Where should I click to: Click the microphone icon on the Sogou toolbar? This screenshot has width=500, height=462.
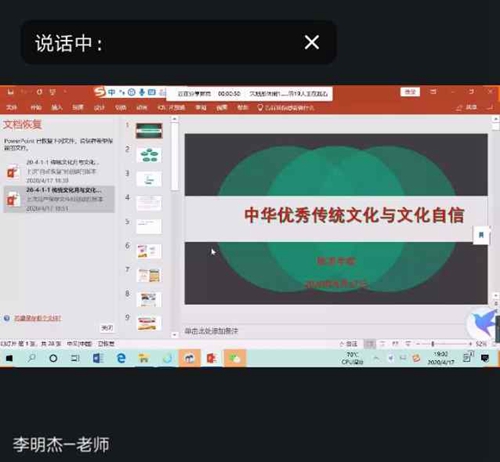coord(142,92)
